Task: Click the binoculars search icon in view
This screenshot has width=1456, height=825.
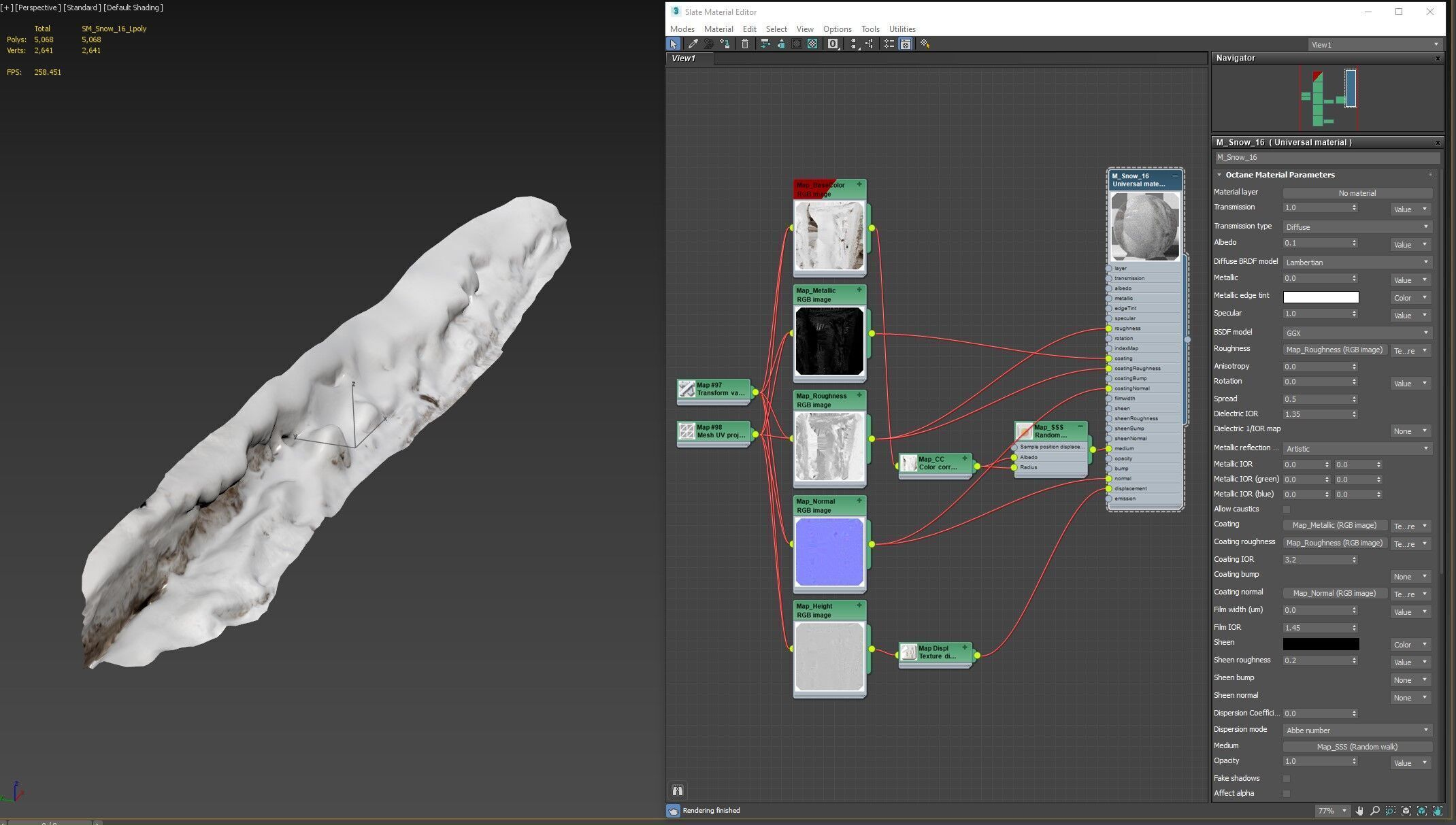Action: pos(678,790)
